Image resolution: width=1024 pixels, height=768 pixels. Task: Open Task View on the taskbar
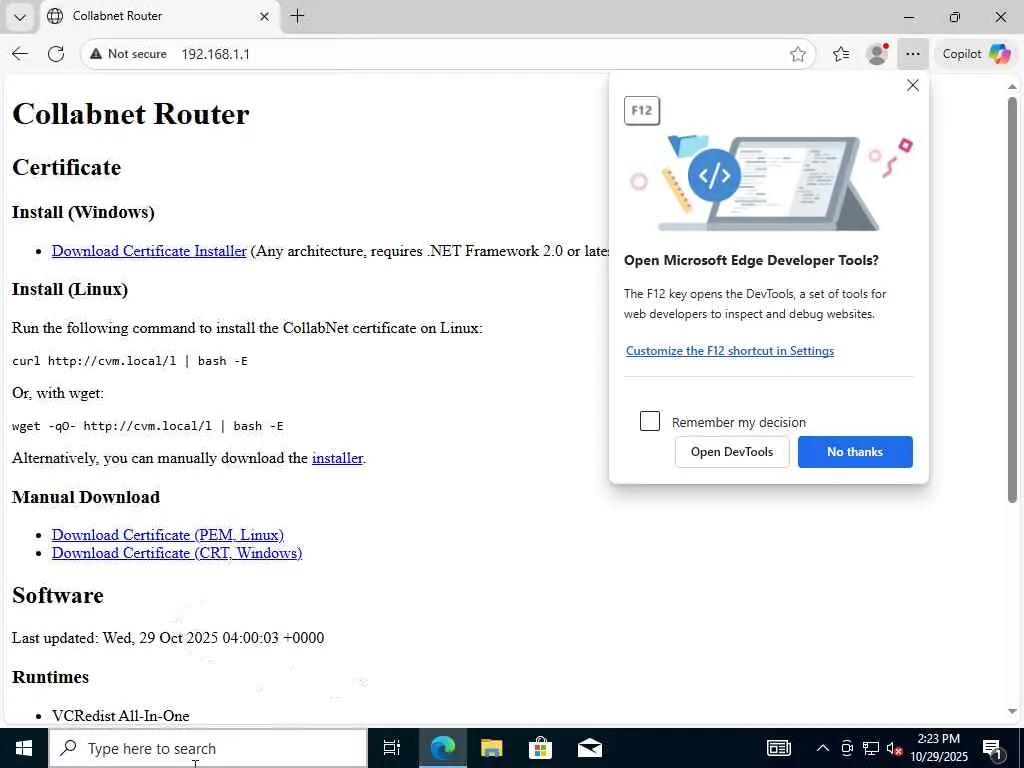392,748
